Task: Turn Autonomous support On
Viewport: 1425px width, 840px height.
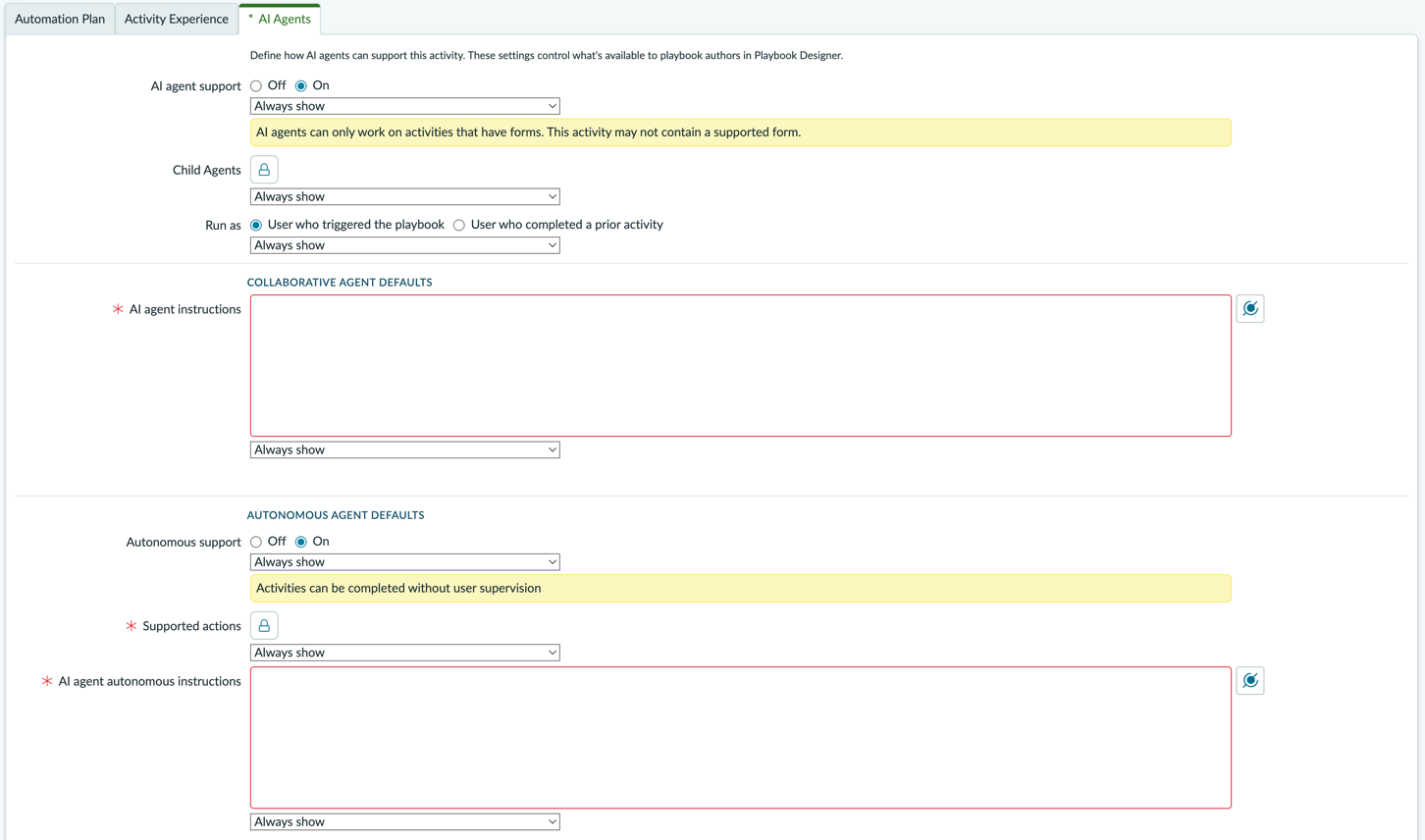Action: [301, 542]
